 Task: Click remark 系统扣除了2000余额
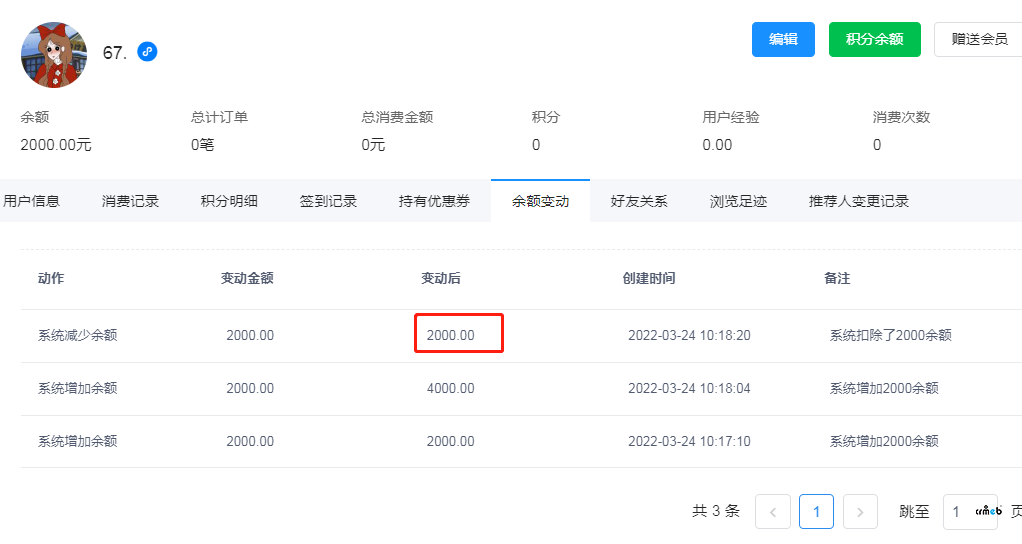[890, 336]
